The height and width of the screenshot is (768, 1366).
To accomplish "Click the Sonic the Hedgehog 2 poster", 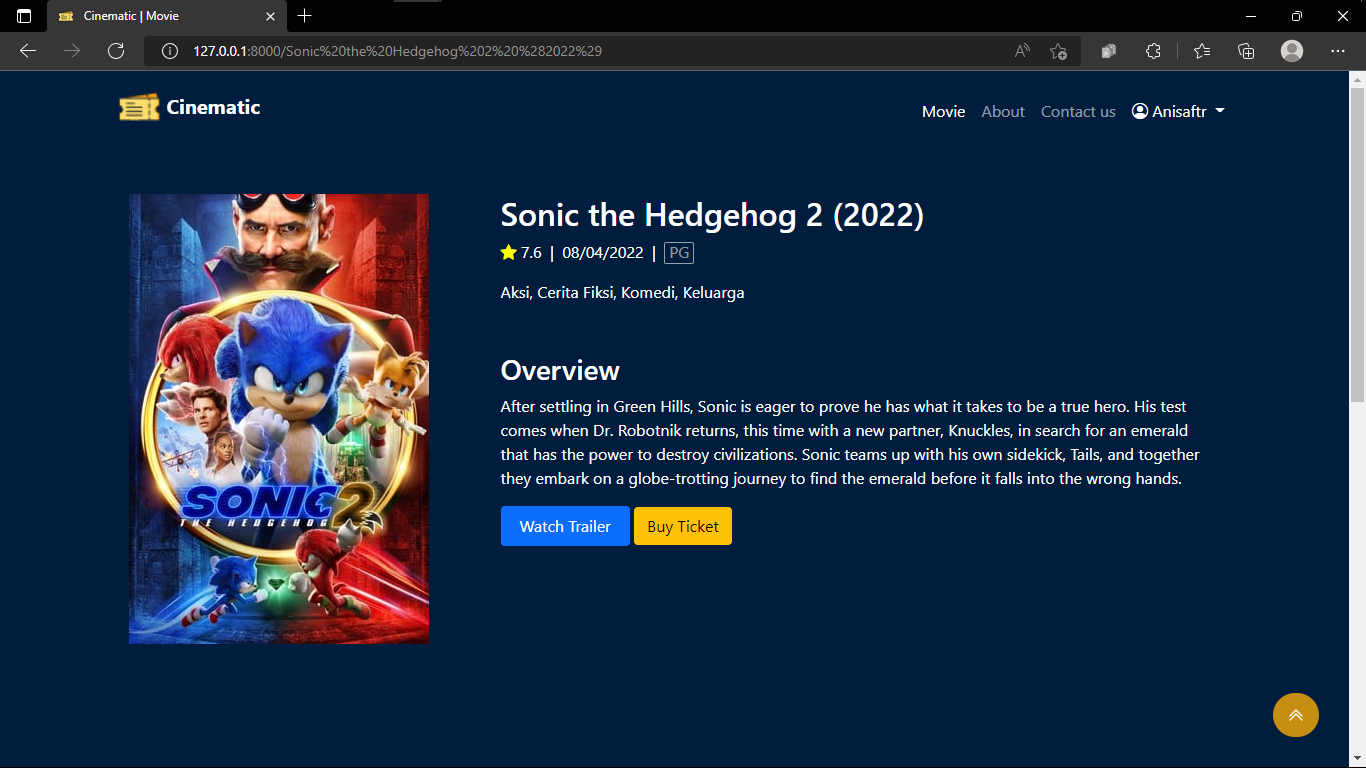I will (279, 419).
